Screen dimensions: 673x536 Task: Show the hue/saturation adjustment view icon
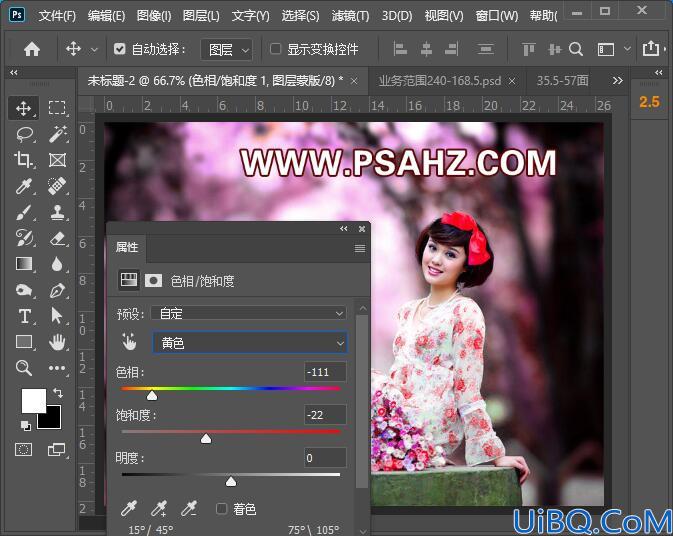coord(129,280)
